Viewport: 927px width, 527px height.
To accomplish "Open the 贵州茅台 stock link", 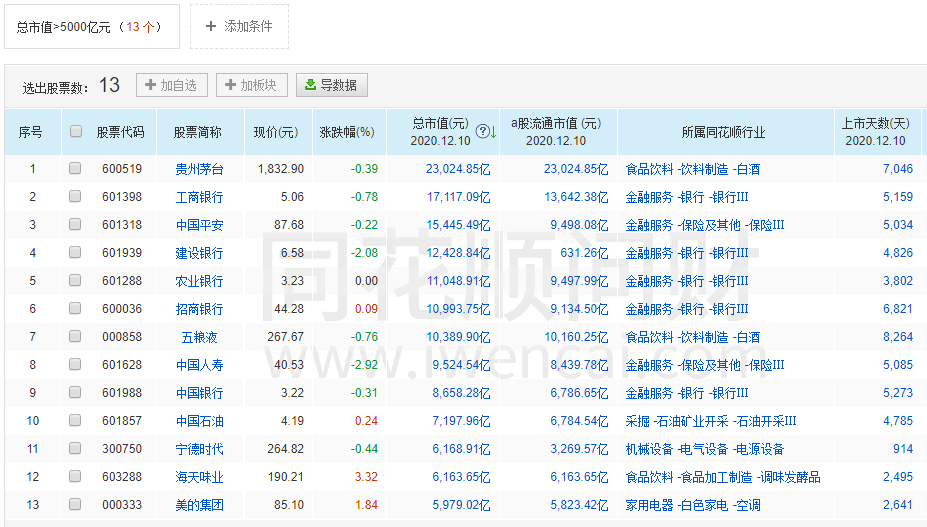I will coord(199,169).
